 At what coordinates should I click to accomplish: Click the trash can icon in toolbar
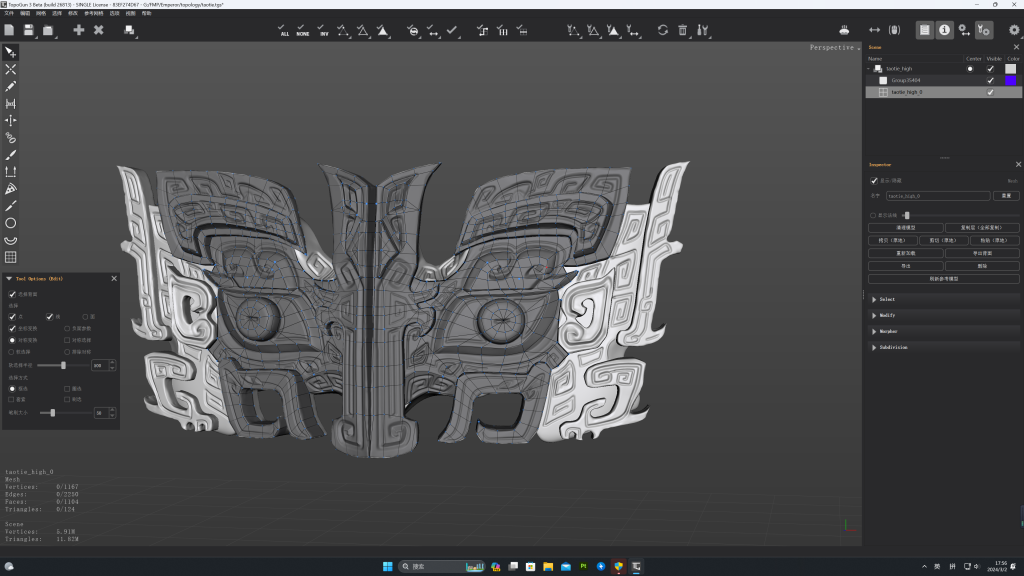coord(682,30)
